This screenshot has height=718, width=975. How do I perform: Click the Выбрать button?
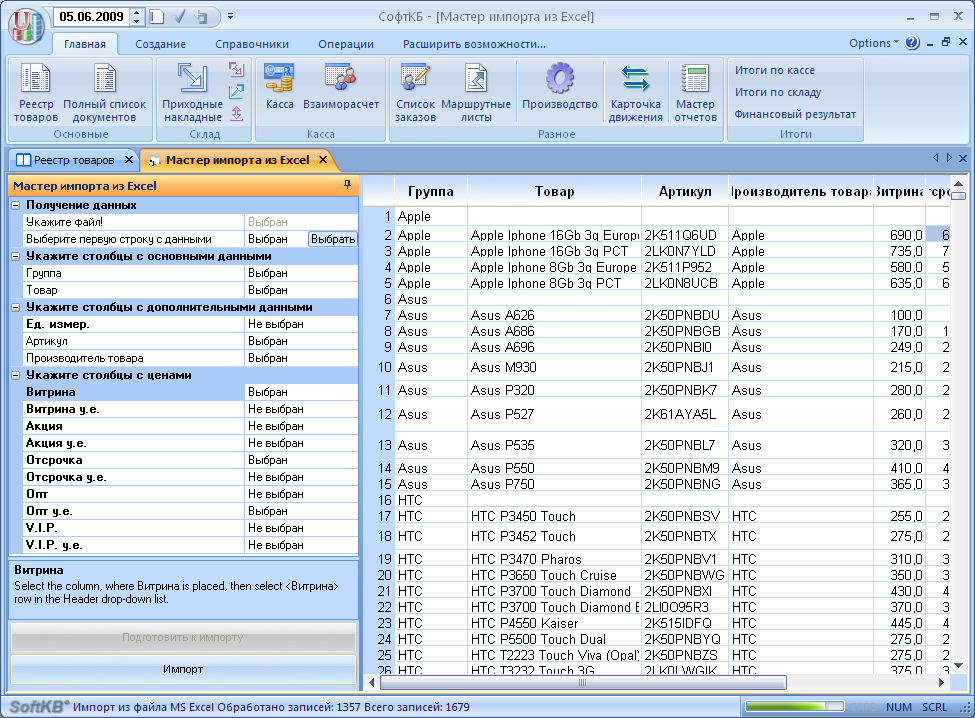(333, 239)
